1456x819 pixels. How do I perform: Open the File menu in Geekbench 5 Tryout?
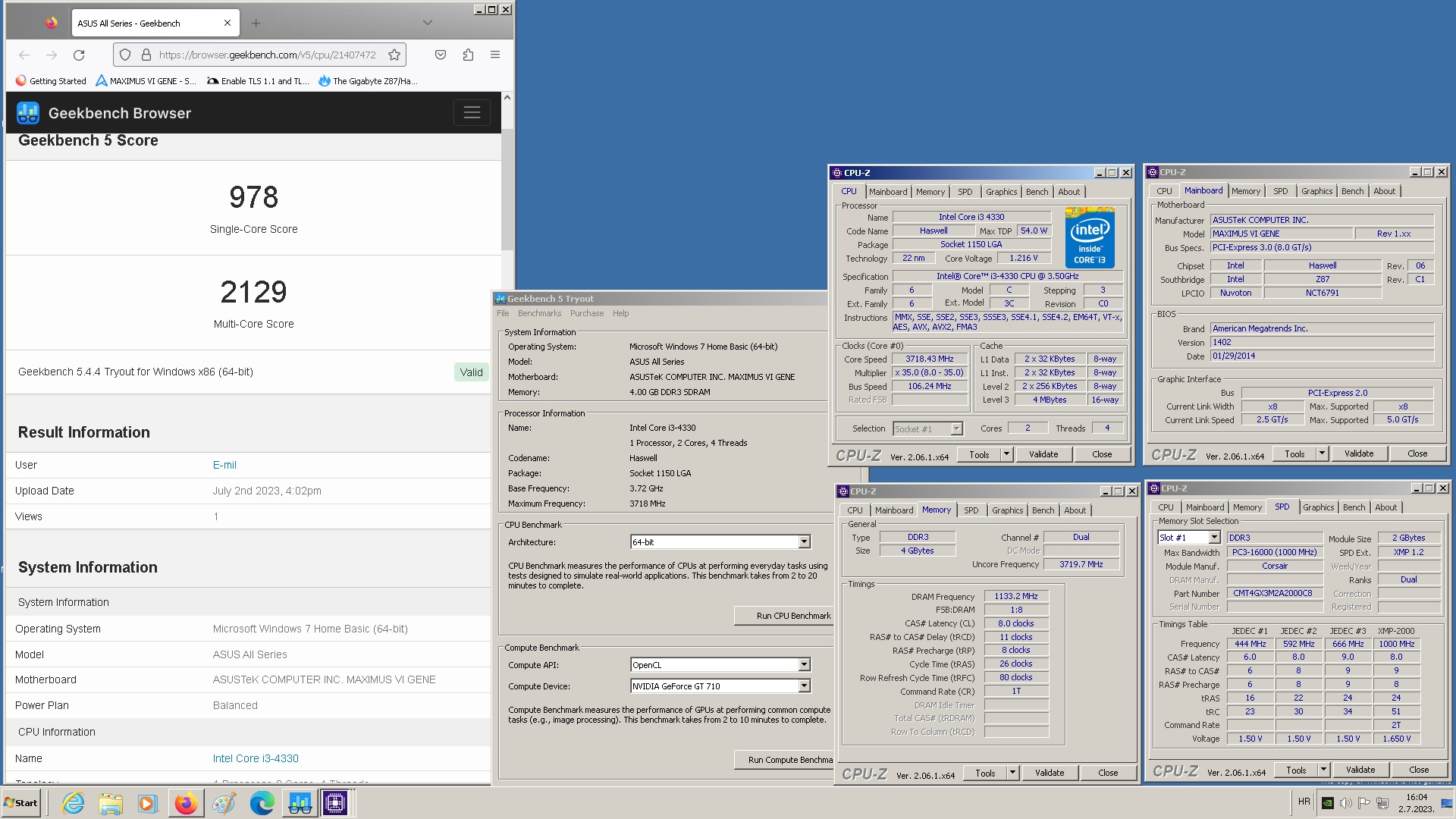(503, 313)
